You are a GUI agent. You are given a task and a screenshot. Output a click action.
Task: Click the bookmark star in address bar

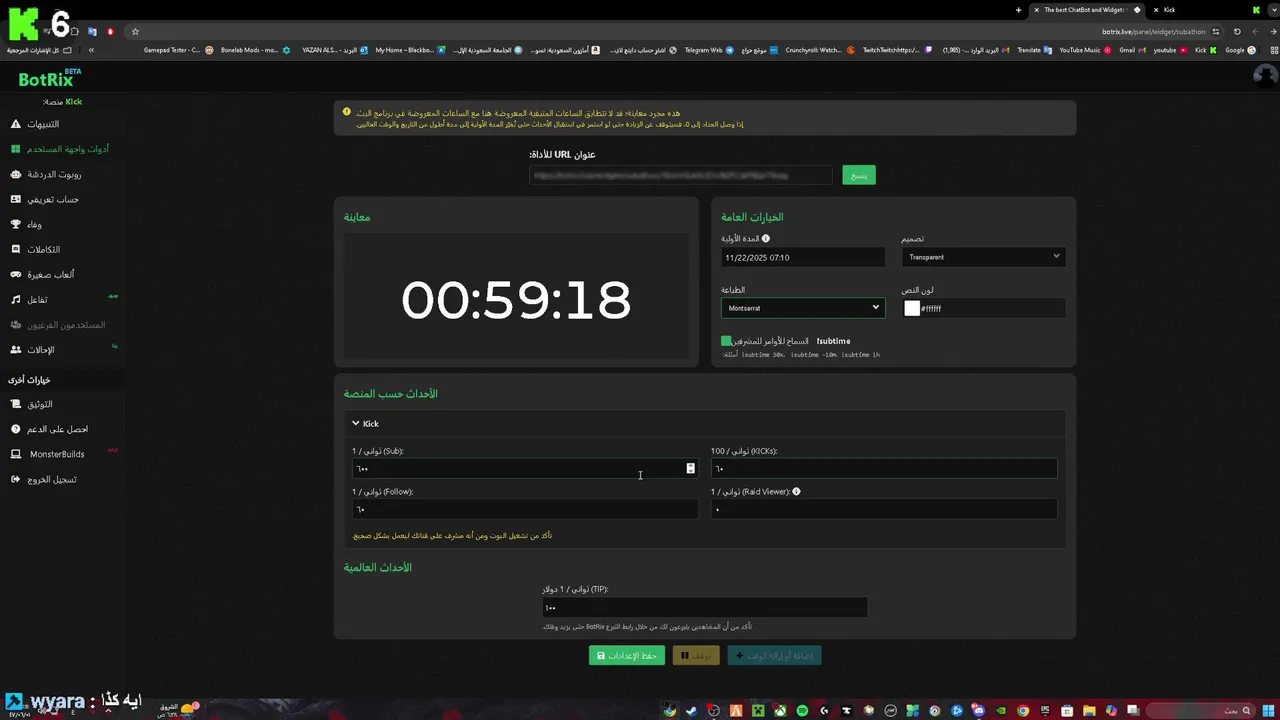[135, 31]
